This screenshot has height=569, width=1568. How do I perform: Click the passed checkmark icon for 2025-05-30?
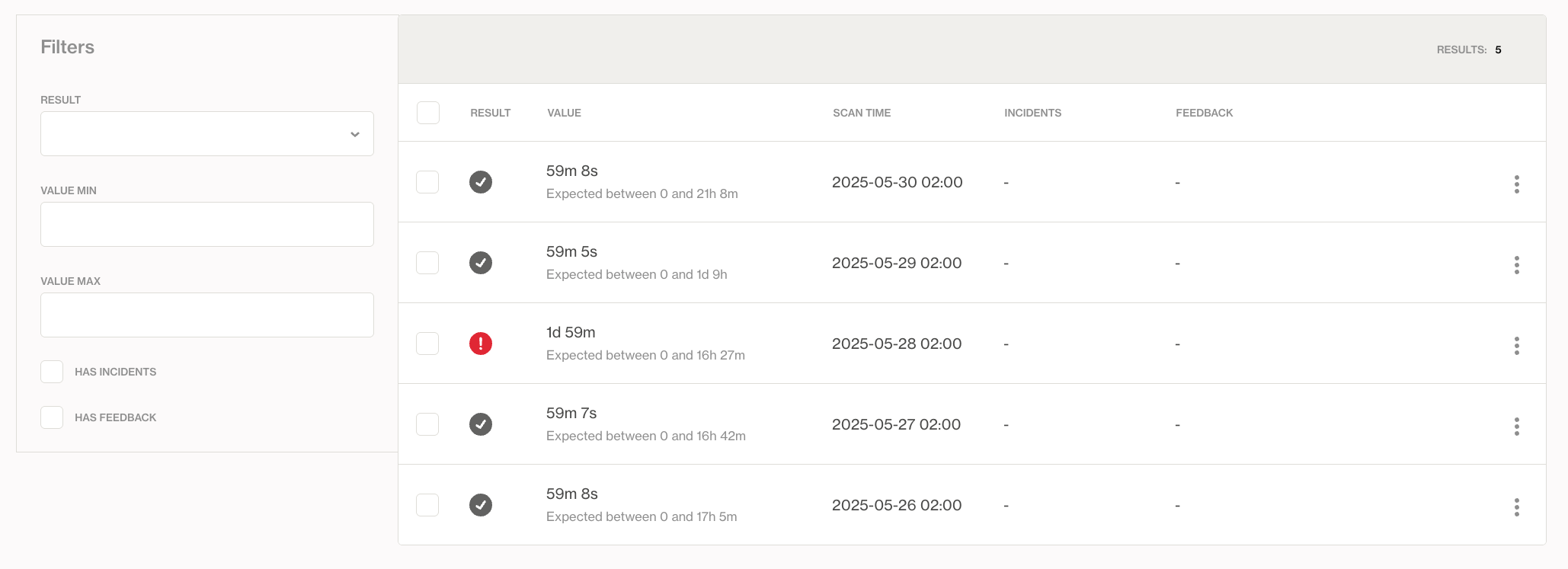481,182
